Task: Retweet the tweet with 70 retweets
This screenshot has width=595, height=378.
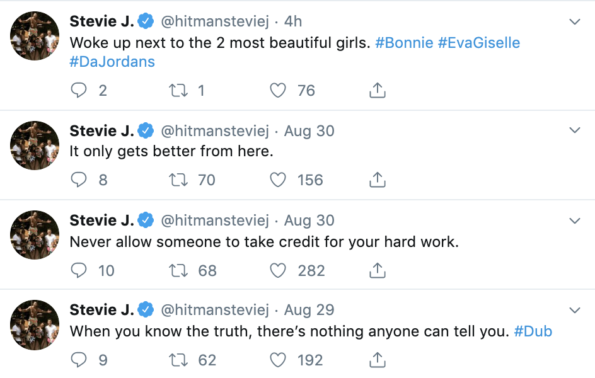Action: click(x=178, y=180)
